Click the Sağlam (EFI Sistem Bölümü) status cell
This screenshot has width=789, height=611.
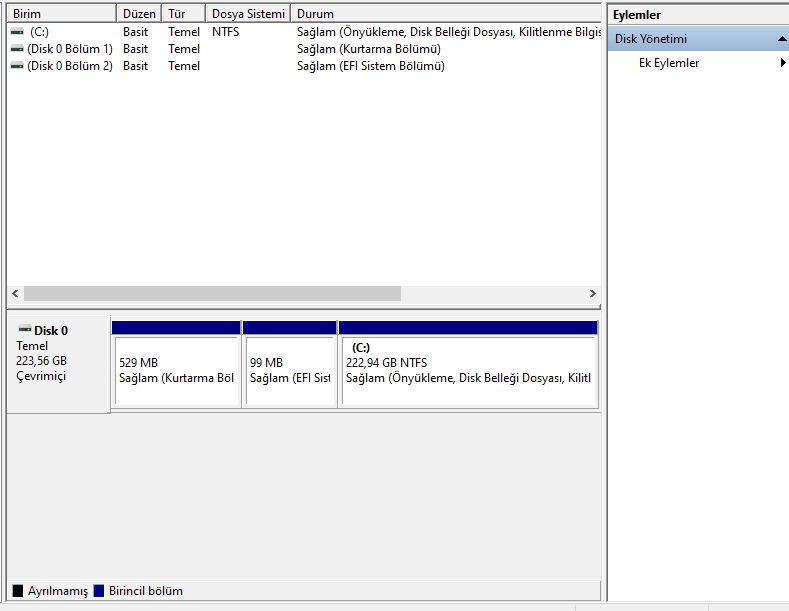pyautogui.click(x=371, y=66)
